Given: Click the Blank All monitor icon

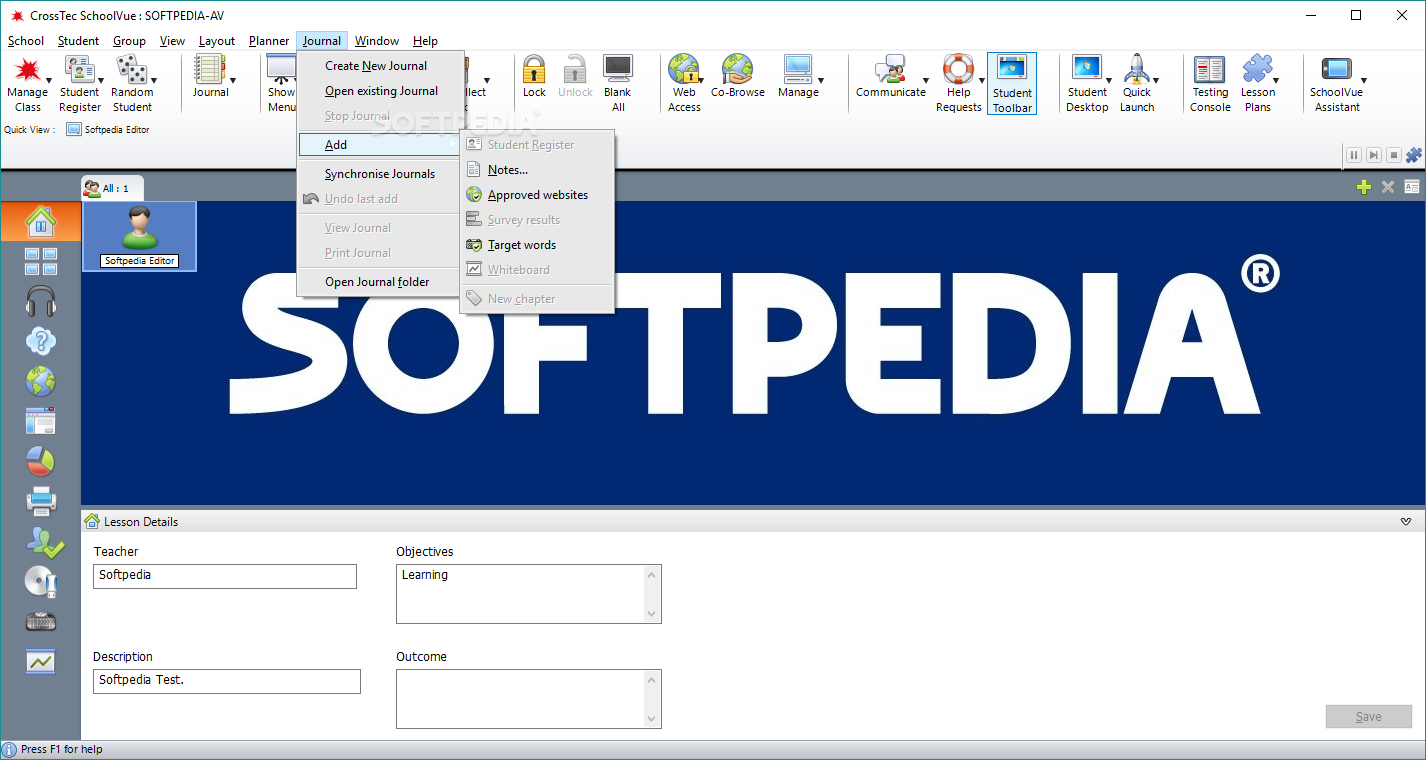Looking at the screenshot, I should (618, 83).
